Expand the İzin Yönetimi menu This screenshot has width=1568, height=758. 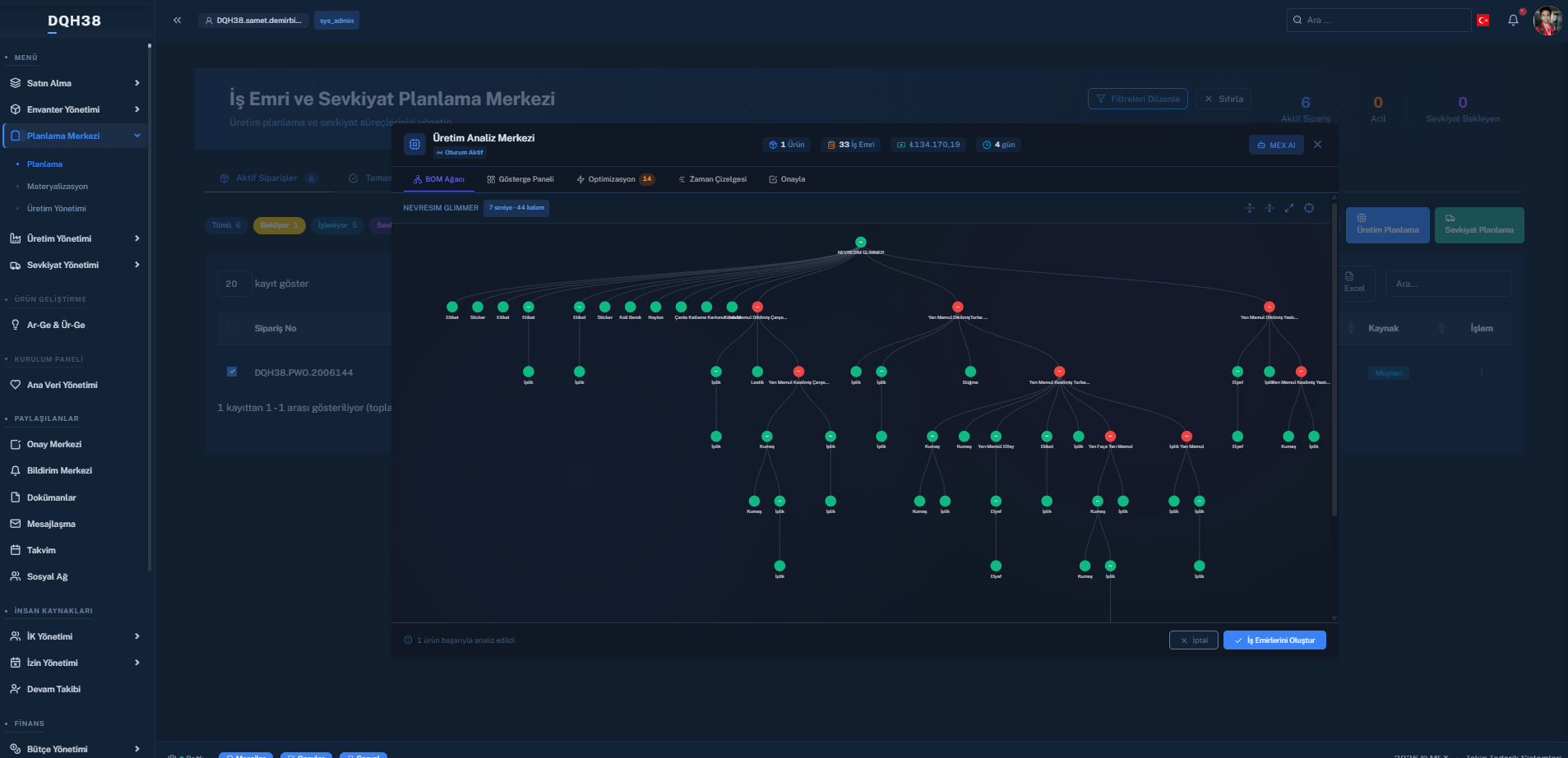[76, 663]
